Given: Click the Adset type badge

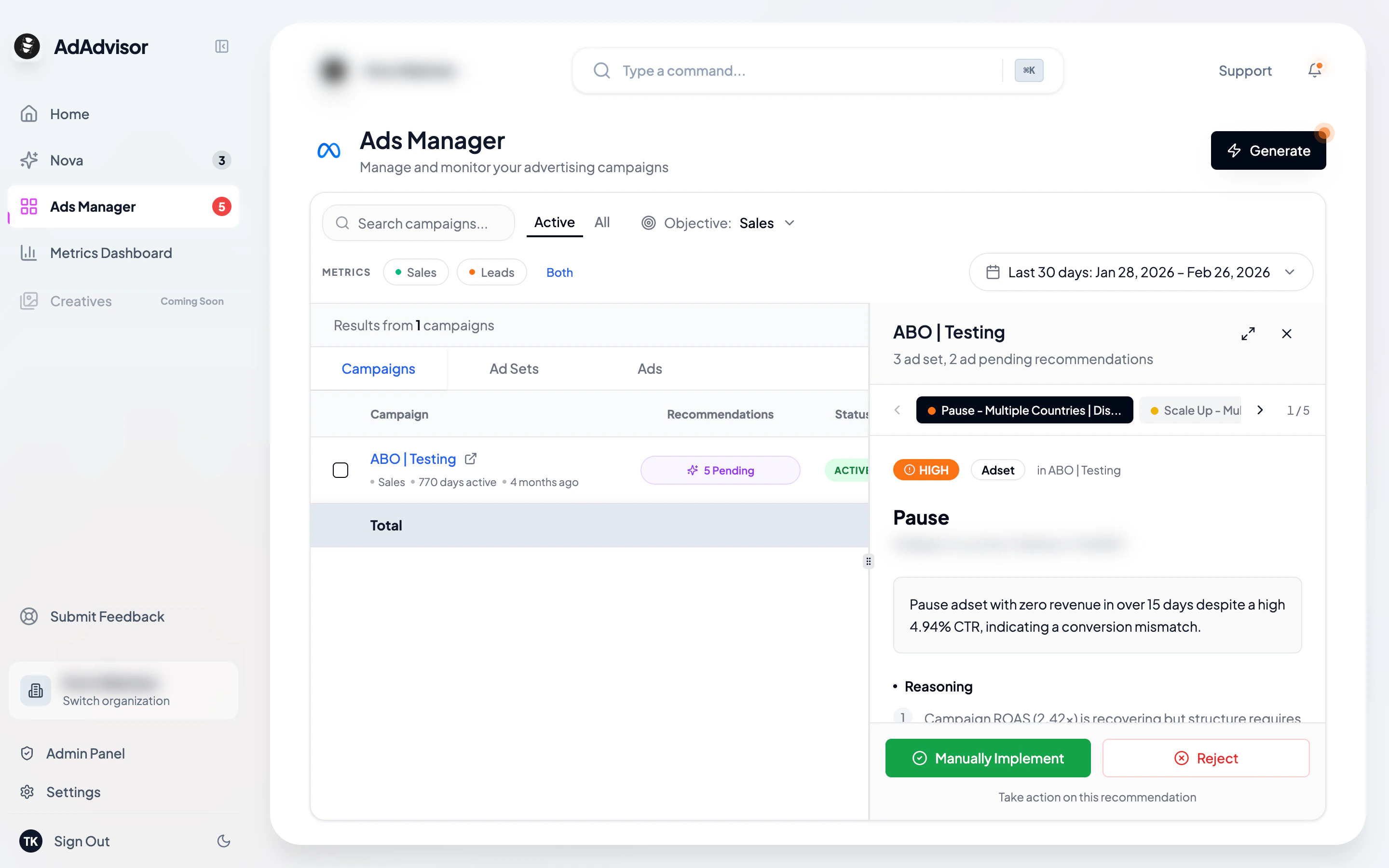Looking at the screenshot, I should (x=997, y=470).
